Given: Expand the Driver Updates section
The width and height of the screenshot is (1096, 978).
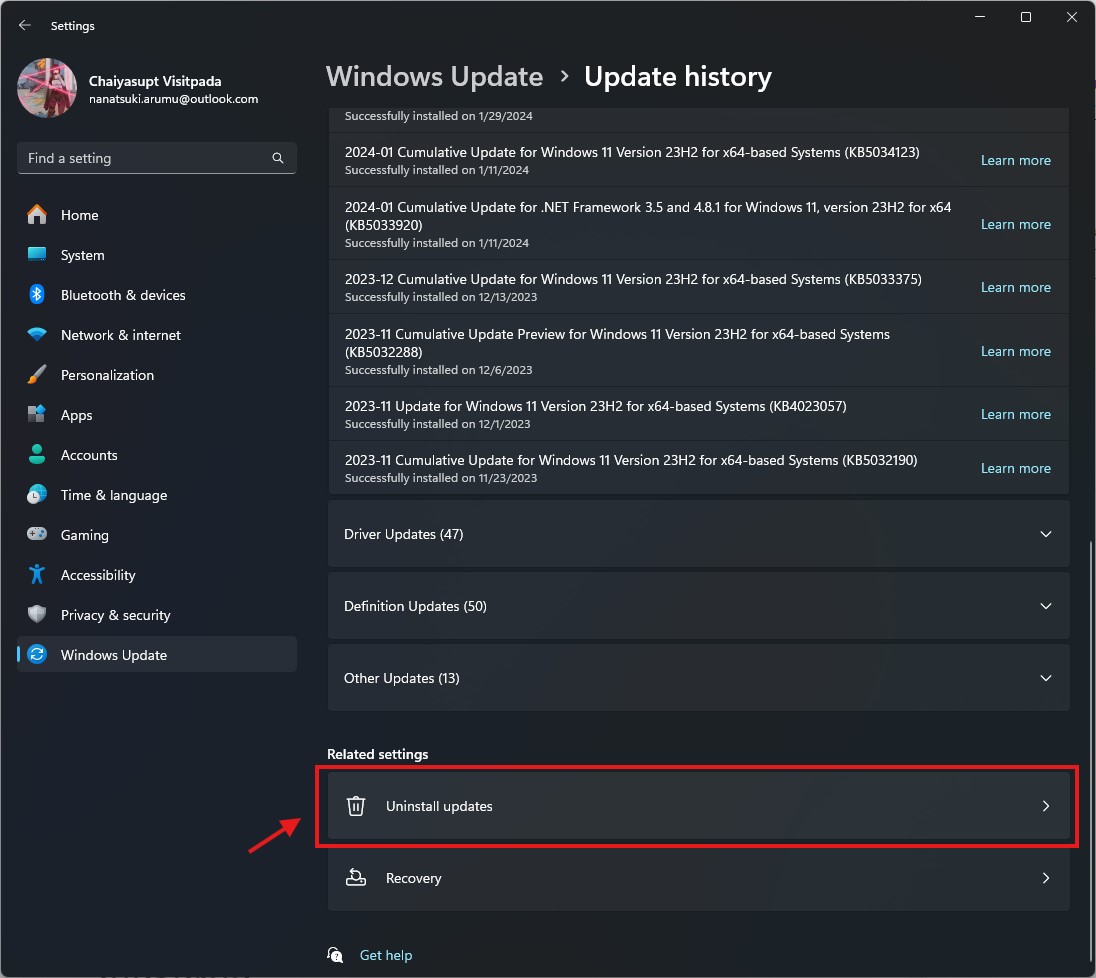Looking at the screenshot, I should point(698,534).
